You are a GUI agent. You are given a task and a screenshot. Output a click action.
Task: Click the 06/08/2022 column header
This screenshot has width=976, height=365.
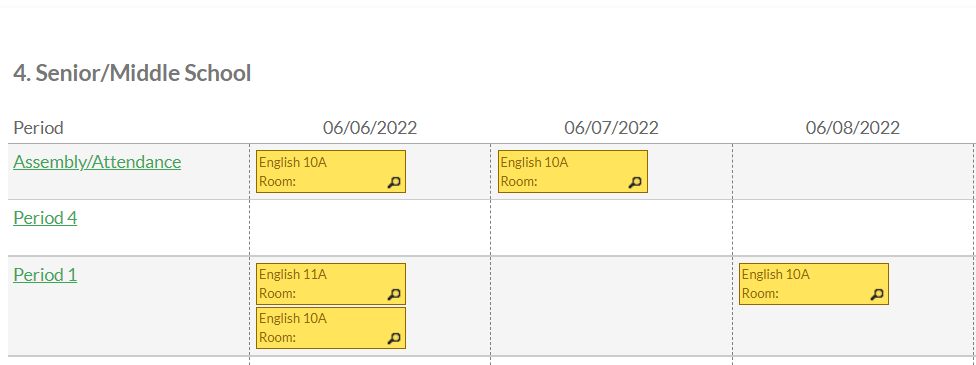(853, 128)
